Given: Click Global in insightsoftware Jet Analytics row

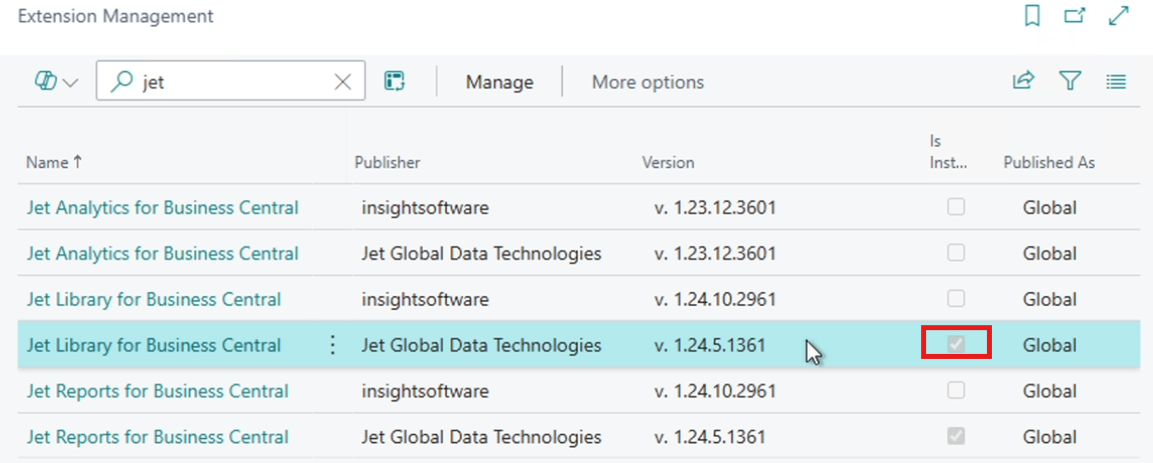Looking at the screenshot, I should coord(1049,208).
